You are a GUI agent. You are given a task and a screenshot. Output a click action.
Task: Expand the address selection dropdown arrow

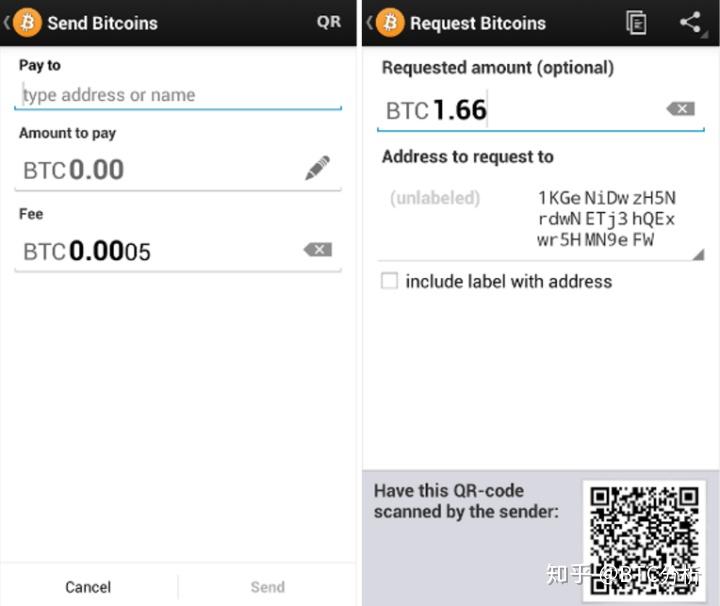697,254
